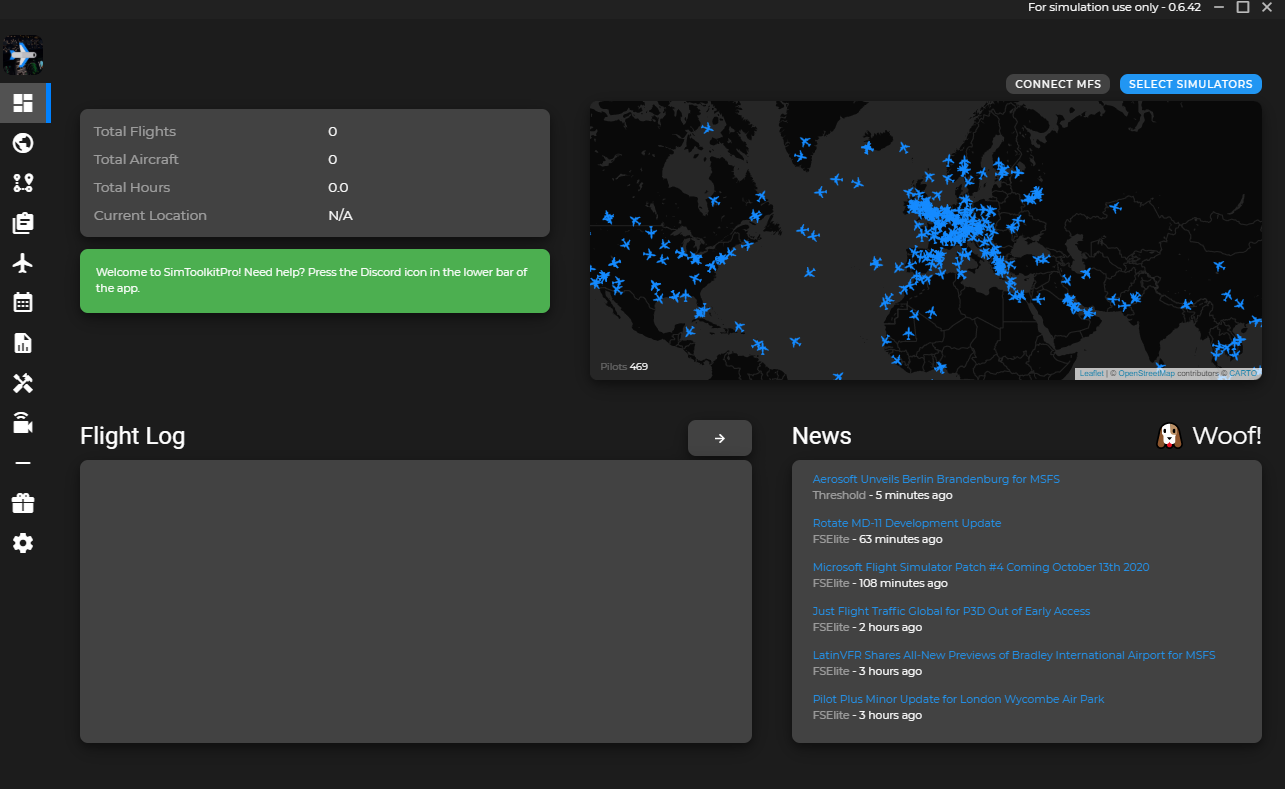1285x789 pixels.
Task: Open the settings gear icon
Action: pos(23,543)
